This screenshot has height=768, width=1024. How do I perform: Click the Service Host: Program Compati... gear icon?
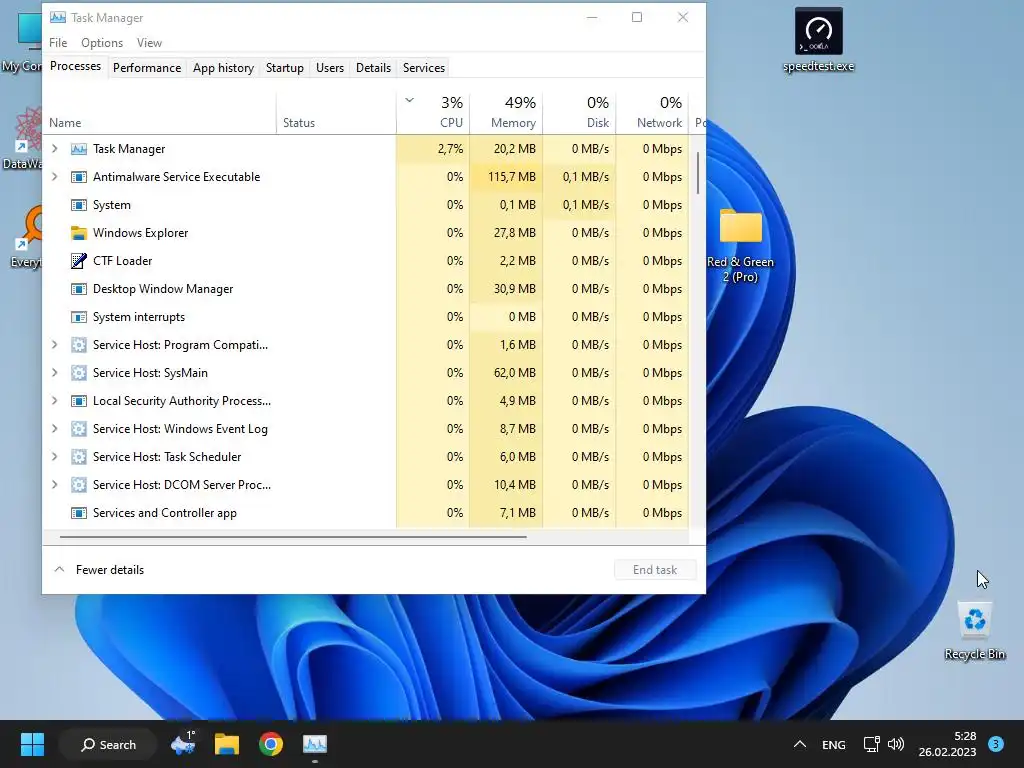coord(78,345)
